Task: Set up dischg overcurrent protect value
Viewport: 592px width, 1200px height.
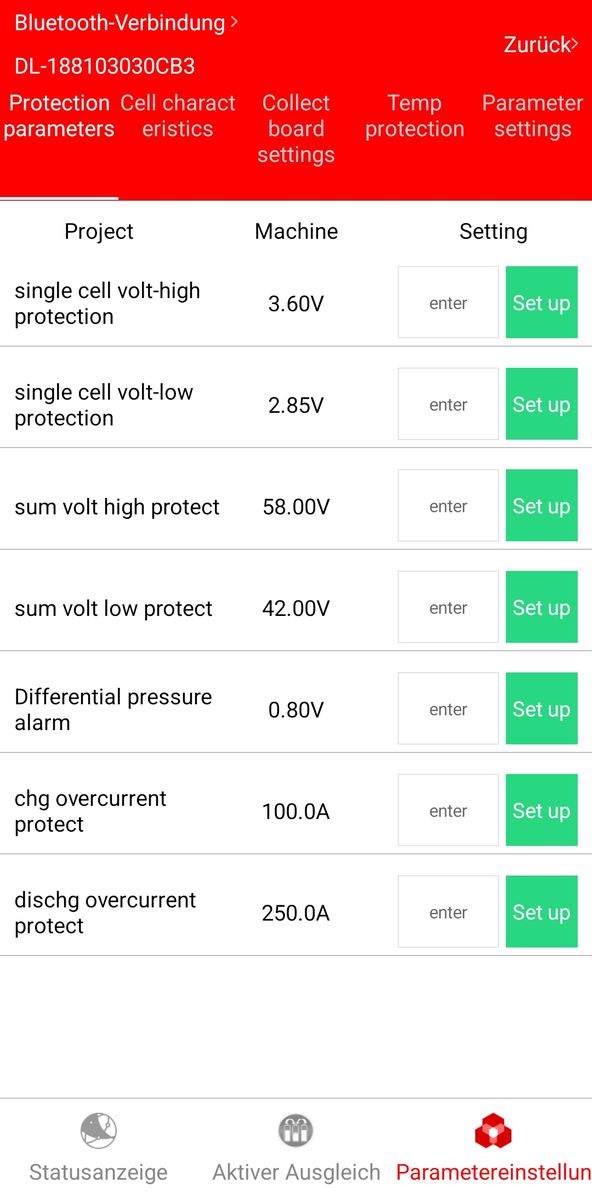Action: (x=541, y=912)
